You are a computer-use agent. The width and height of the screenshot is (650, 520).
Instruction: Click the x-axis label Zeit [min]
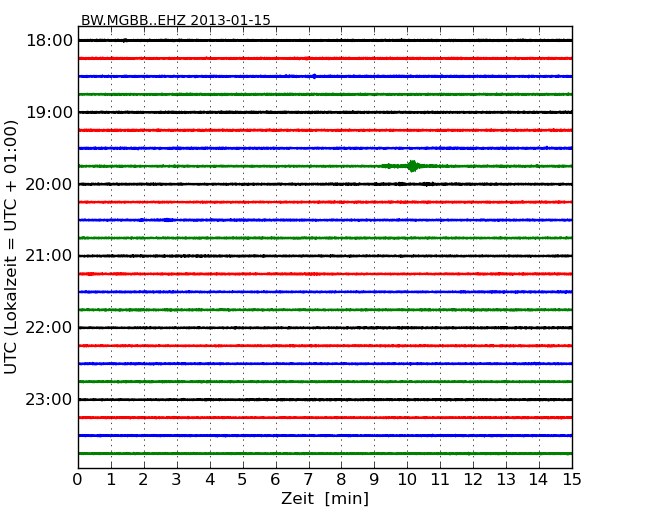(x=325, y=498)
